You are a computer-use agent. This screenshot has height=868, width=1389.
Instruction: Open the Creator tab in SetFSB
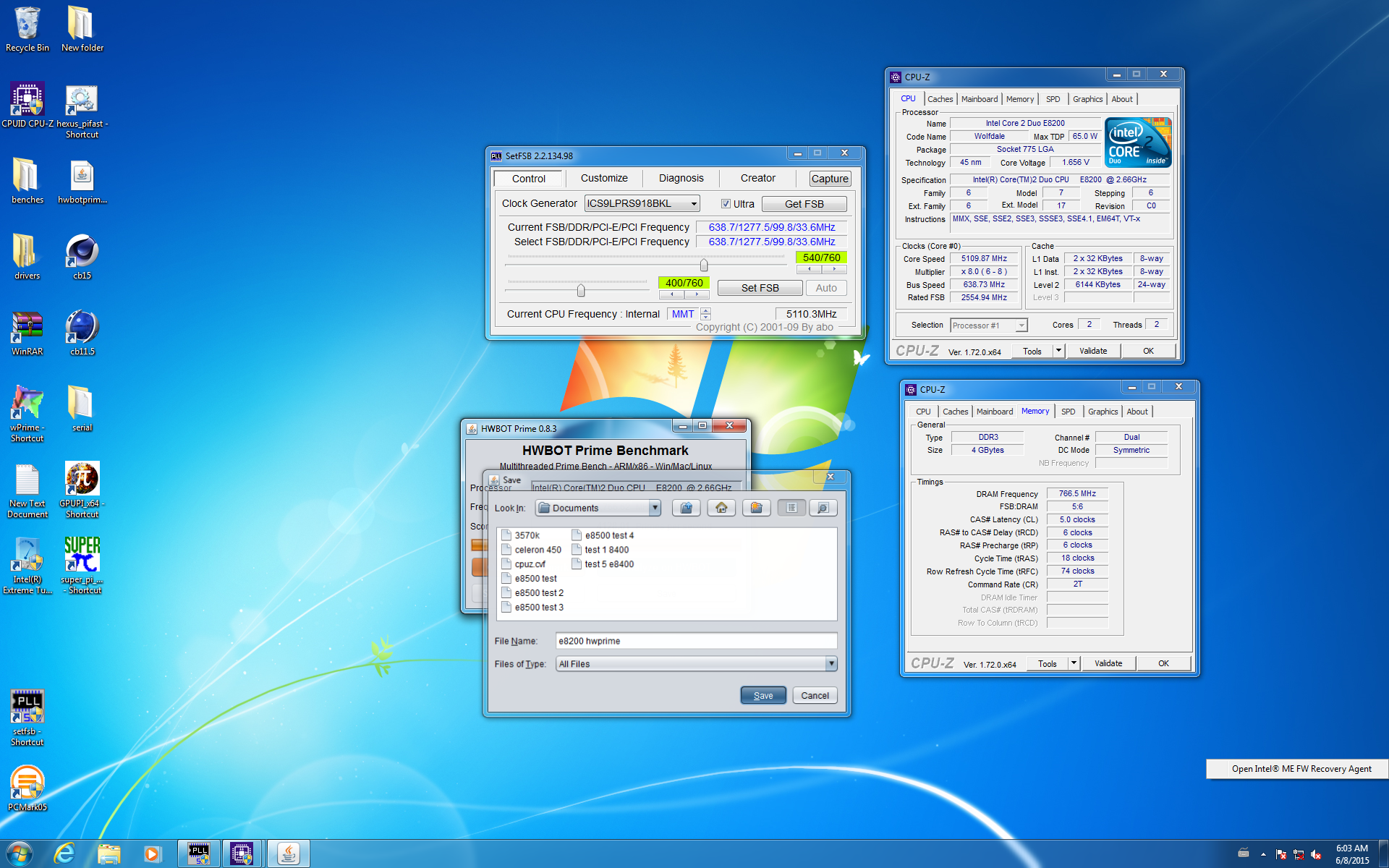[x=757, y=178]
